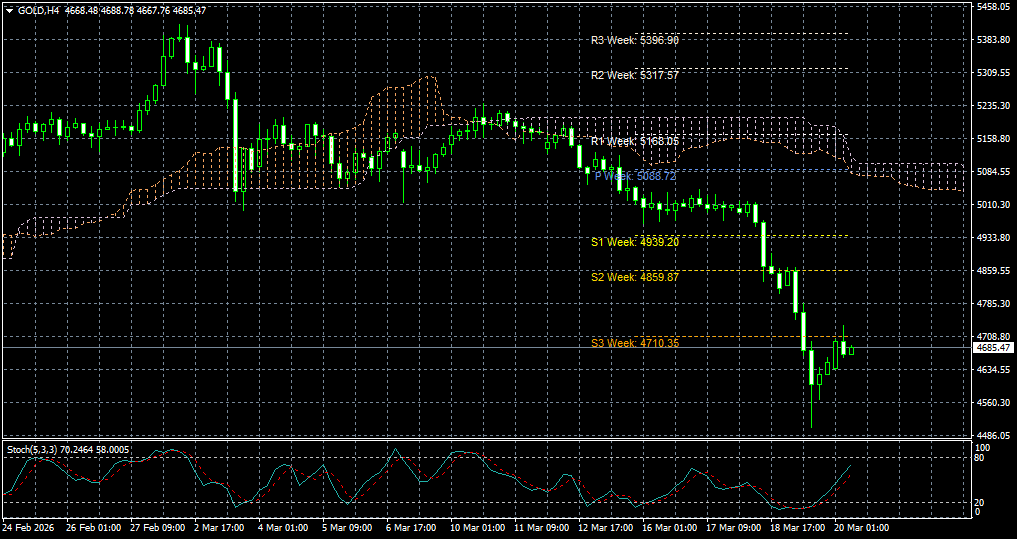Click price scale value 4560.30
Screen dimensions: 1017x539
pos(993,403)
